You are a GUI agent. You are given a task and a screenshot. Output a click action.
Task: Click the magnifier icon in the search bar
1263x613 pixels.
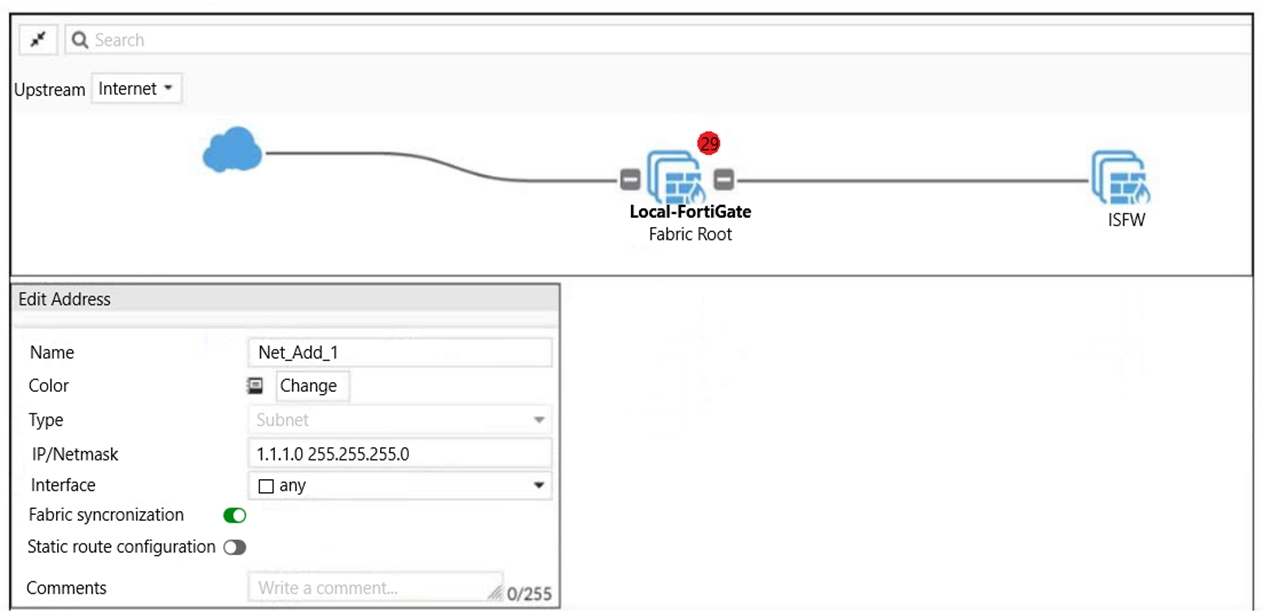[x=80, y=40]
